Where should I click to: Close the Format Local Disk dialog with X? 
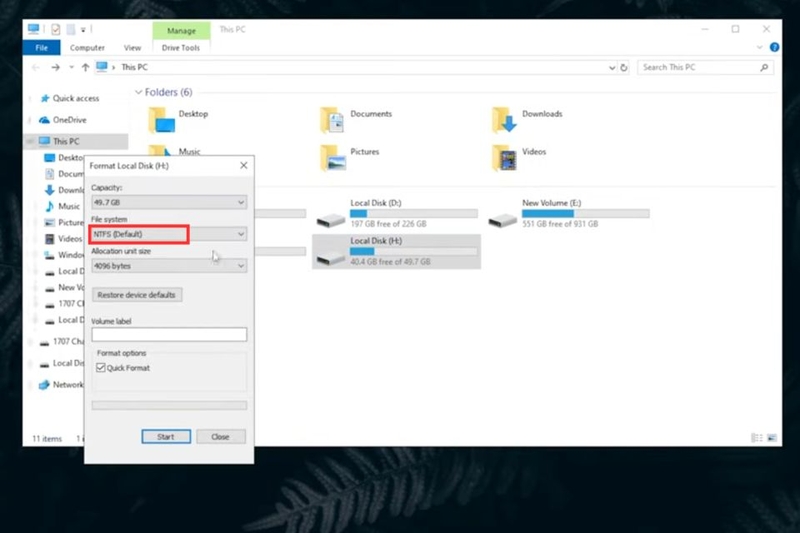coord(244,165)
